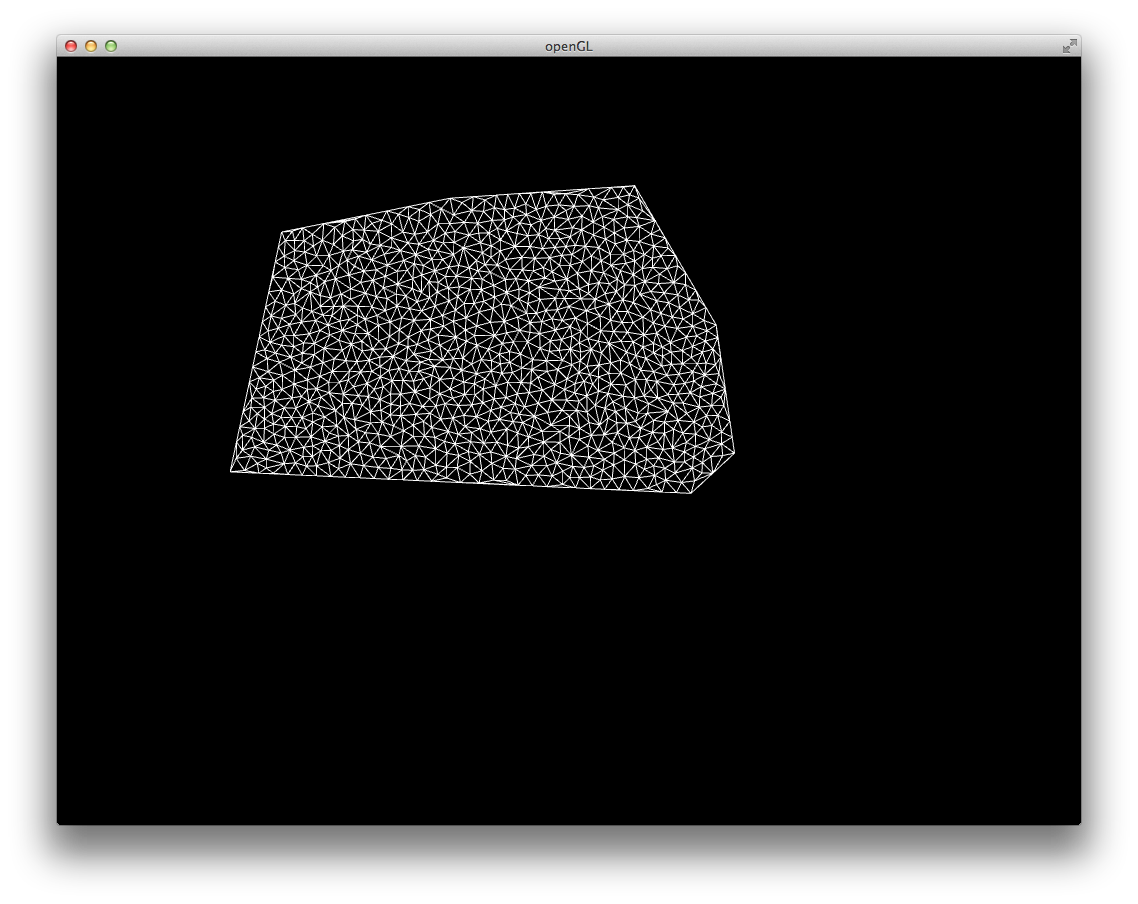Click the middle of the mesh's left edge

click(x=256, y=352)
